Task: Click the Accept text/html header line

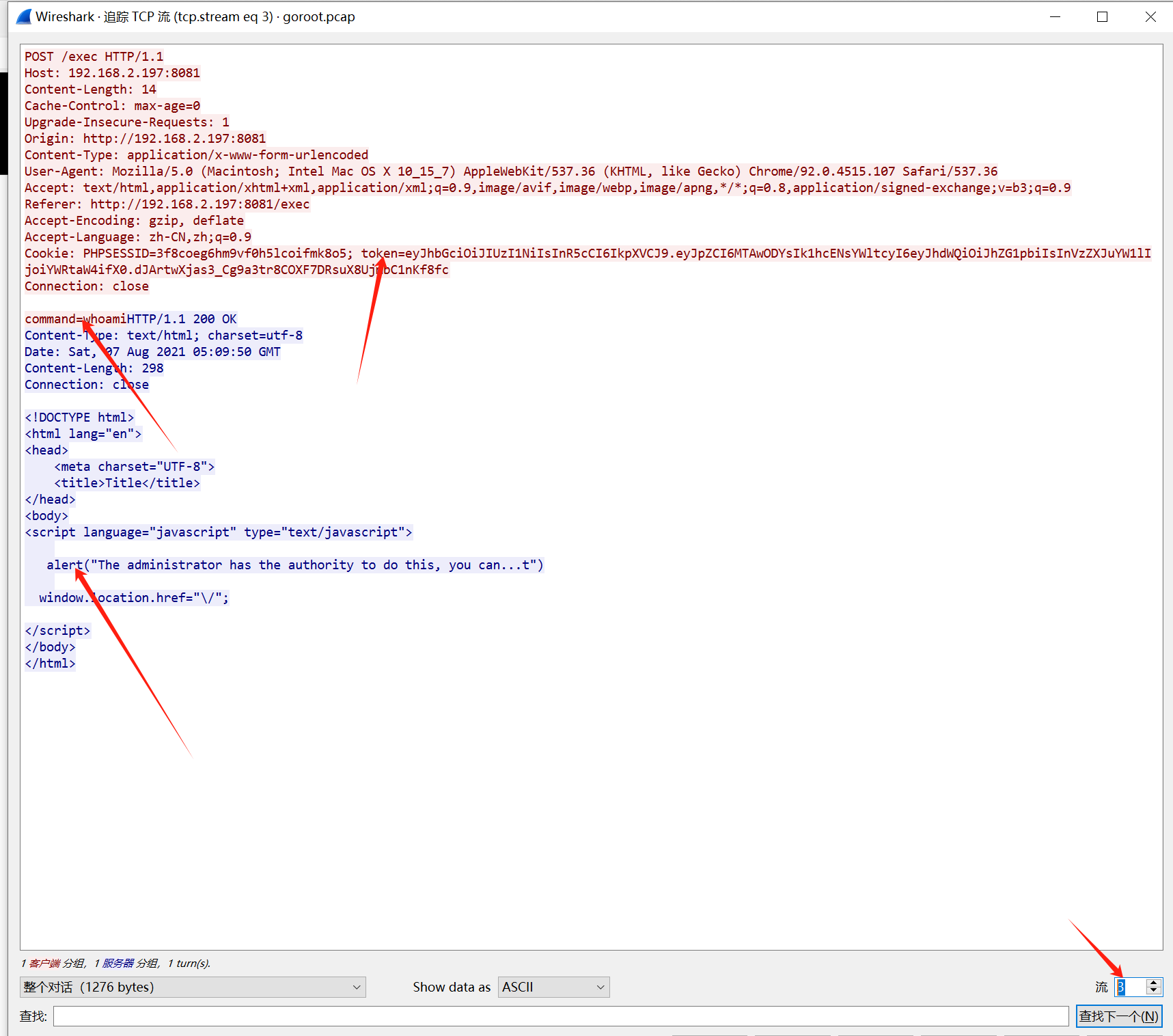Action: pyautogui.click(x=548, y=188)
